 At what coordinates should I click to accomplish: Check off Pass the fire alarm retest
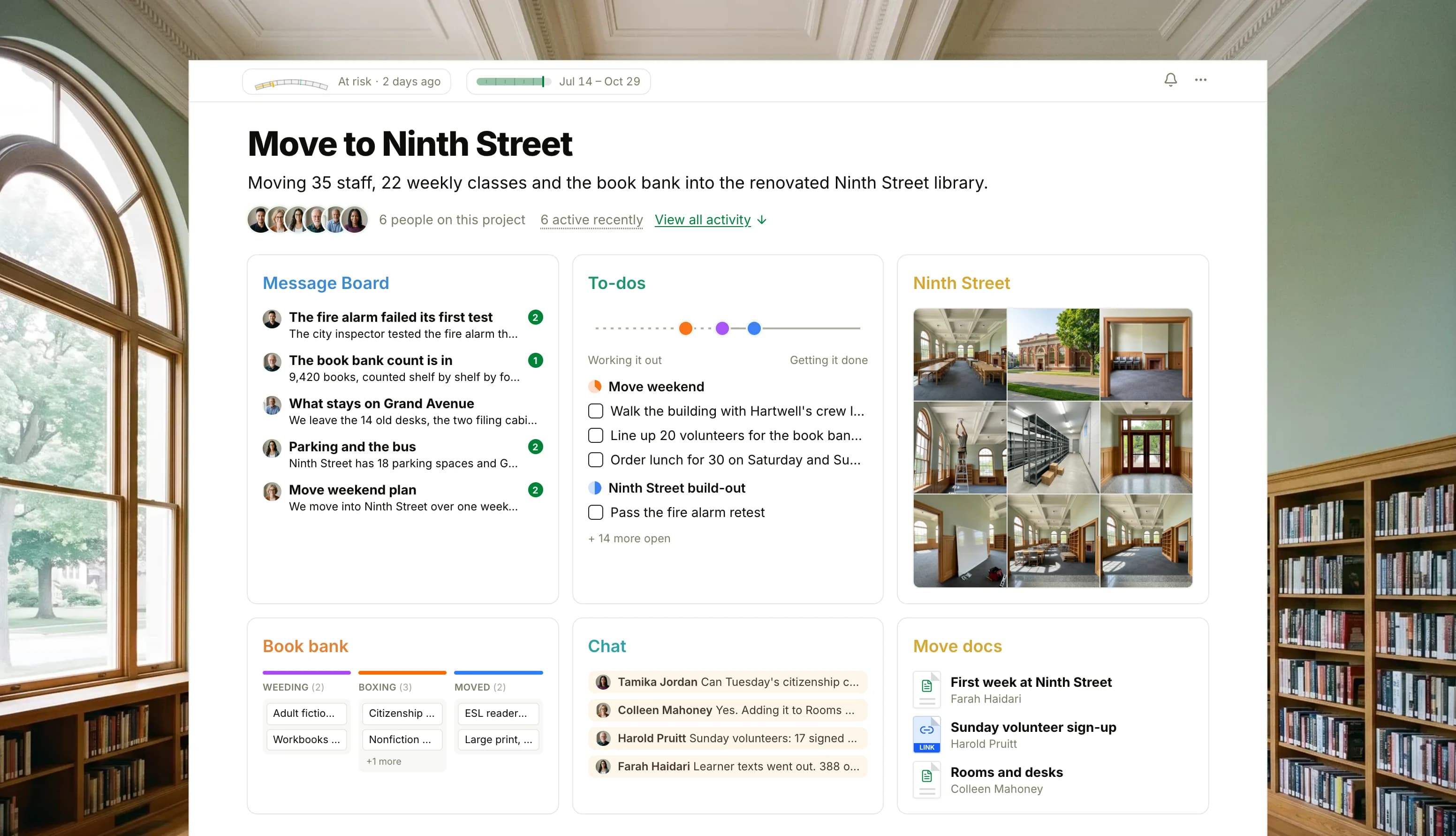596,512
